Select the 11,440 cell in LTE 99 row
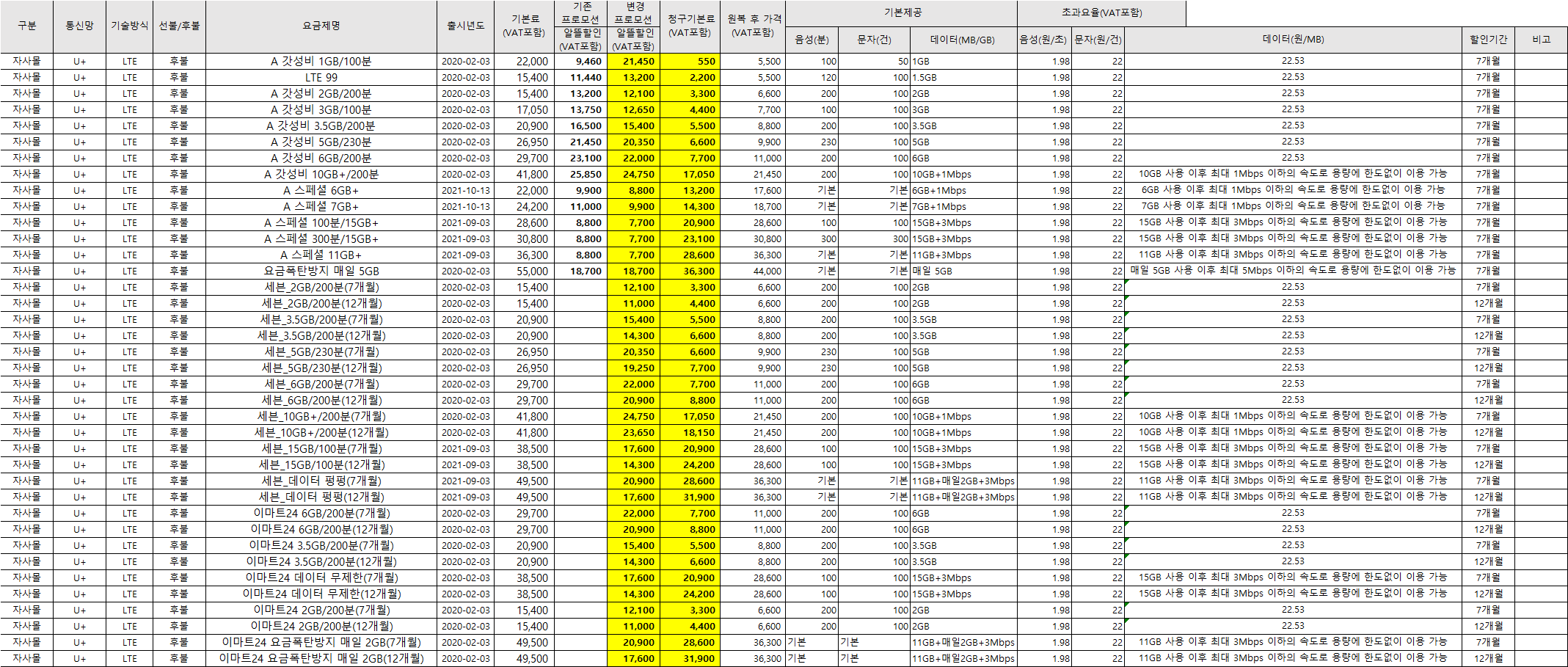The image size is (1568, 667). pyautogui.click(x=580, y=78)
